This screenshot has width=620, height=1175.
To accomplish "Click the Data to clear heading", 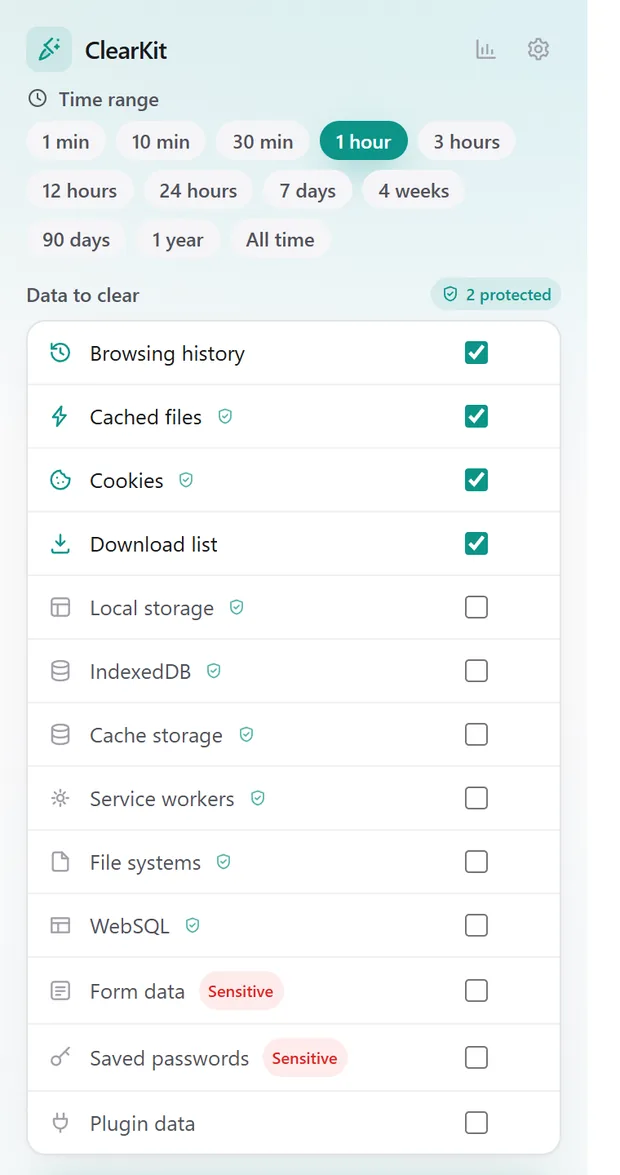I will click(x=82, y=295).
